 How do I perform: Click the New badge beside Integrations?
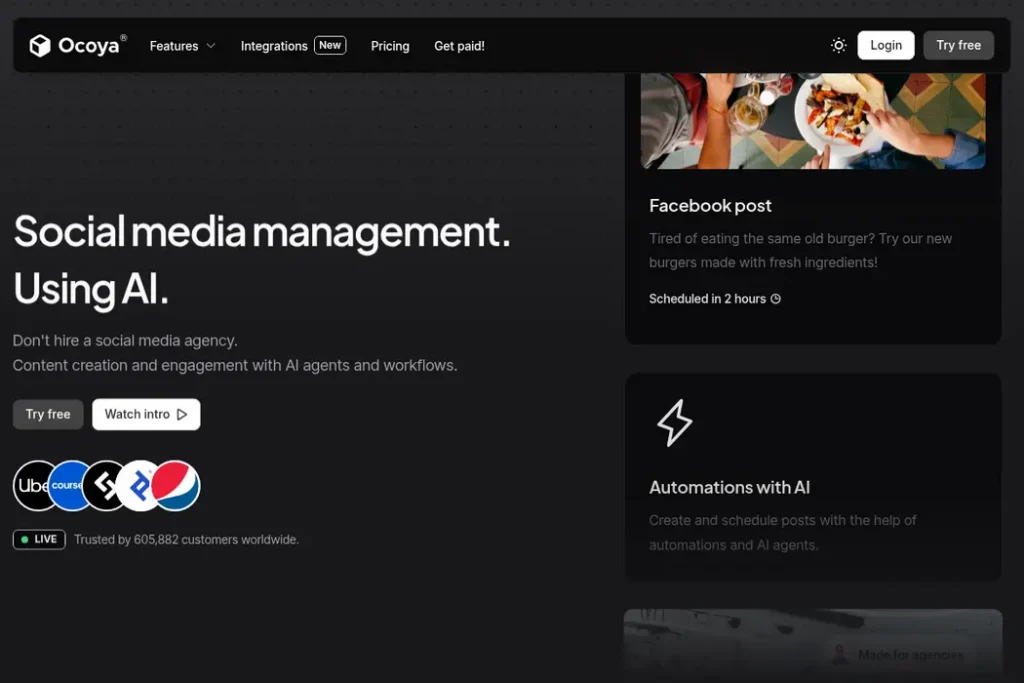[x=330, y=45]
